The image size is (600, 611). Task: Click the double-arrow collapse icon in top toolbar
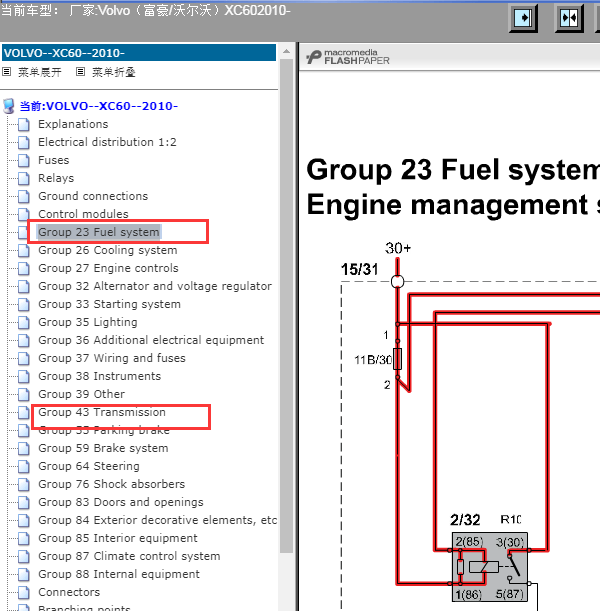[x=569, y=18]
